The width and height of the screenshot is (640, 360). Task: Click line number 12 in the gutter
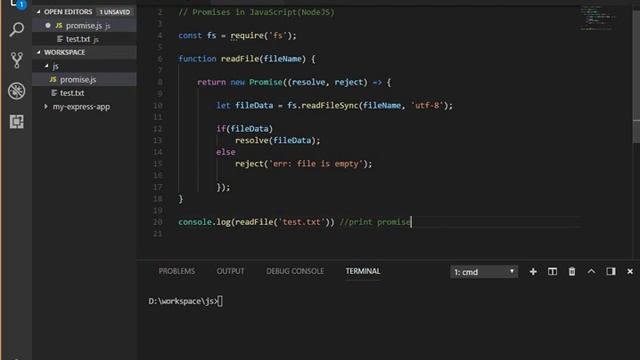(158, 129)
